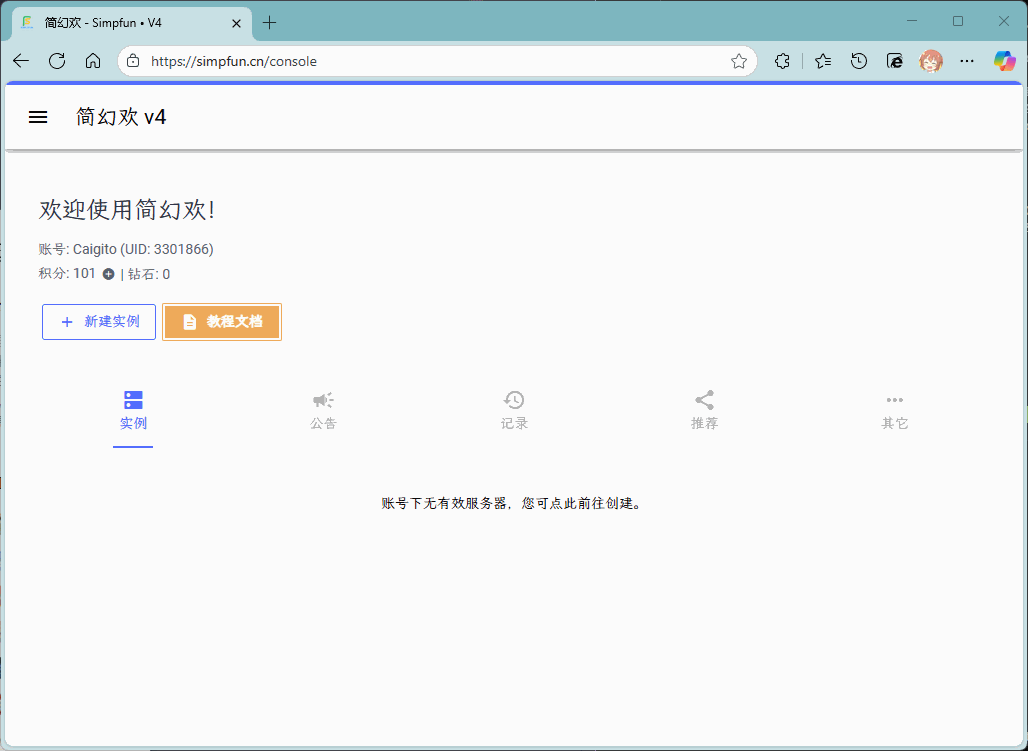Click the Internet Explorer mode icon
This screenshot has width=1028, height=751.
895,61
